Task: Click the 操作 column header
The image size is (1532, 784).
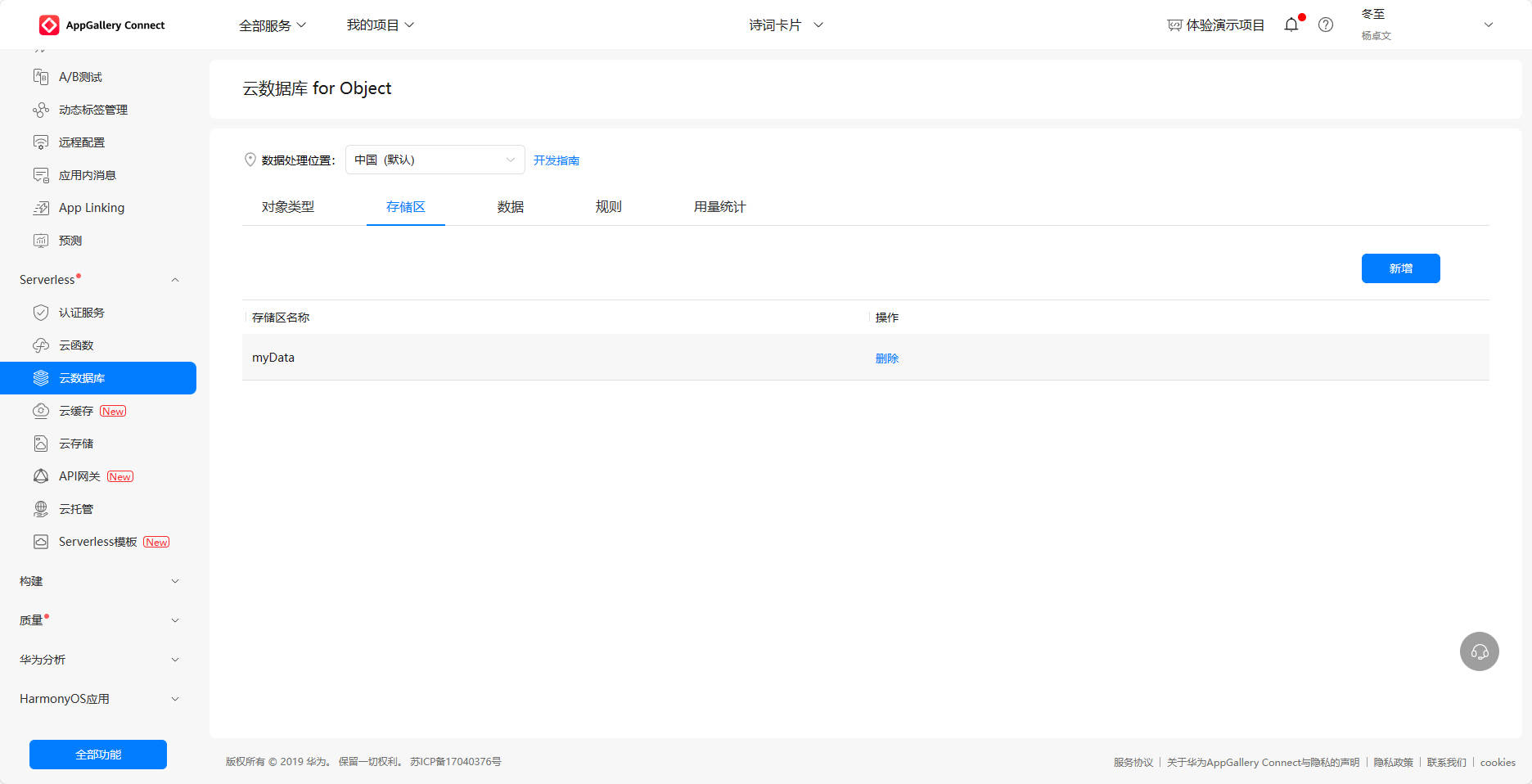Action: pyautogui.click(x=887, y=318)
